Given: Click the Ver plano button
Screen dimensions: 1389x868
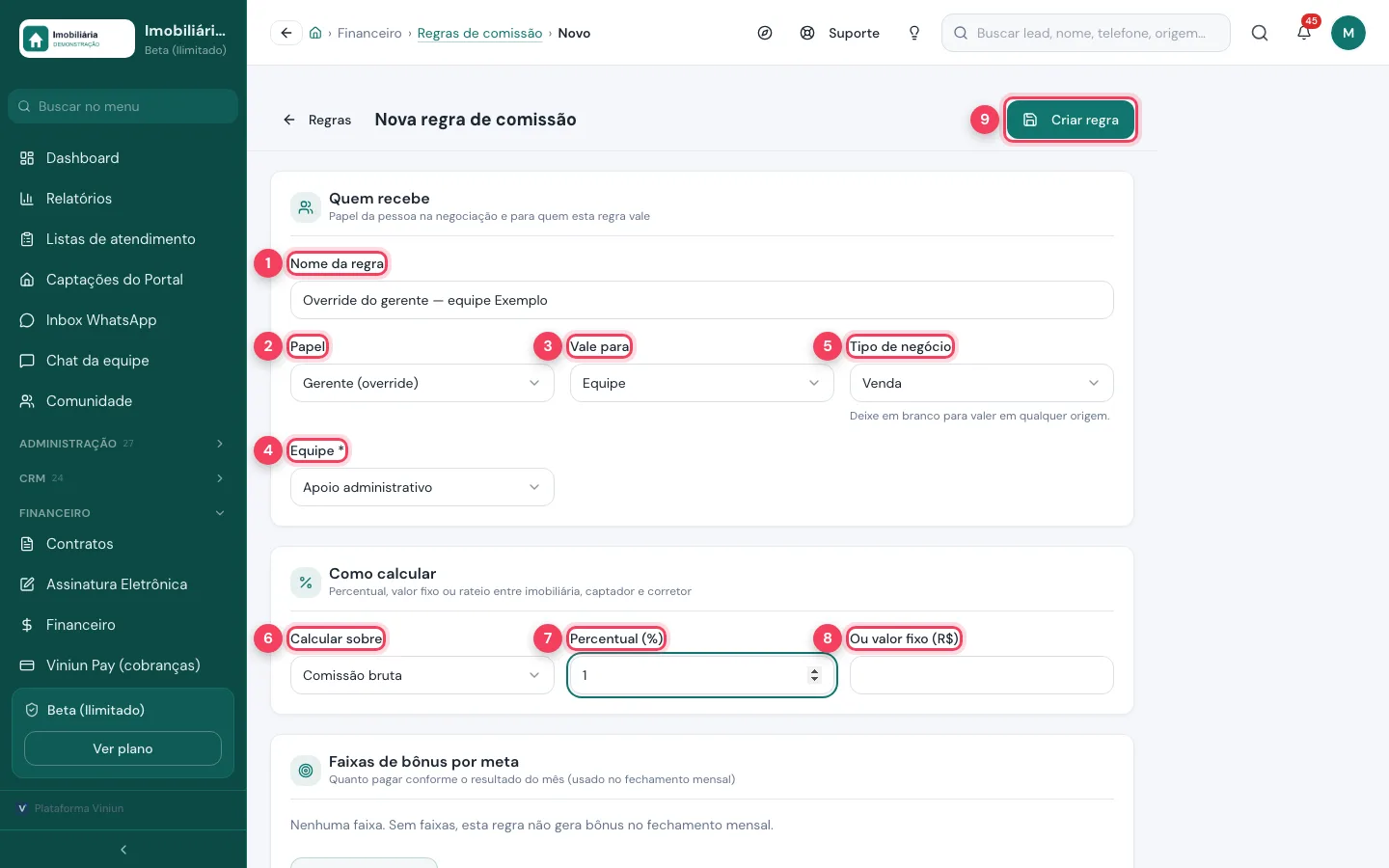Looking at the screenshot, I should point(123,748).
